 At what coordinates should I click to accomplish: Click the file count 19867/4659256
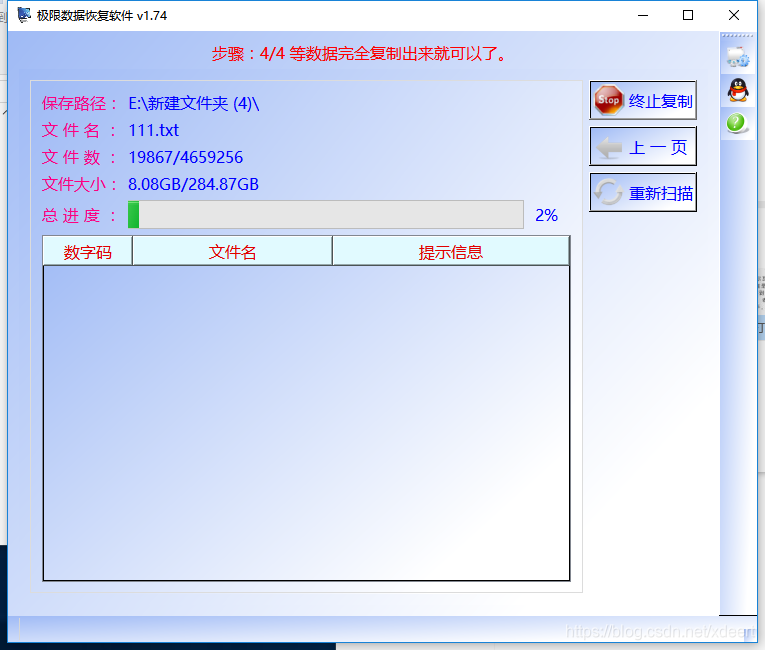pos(185,157)
